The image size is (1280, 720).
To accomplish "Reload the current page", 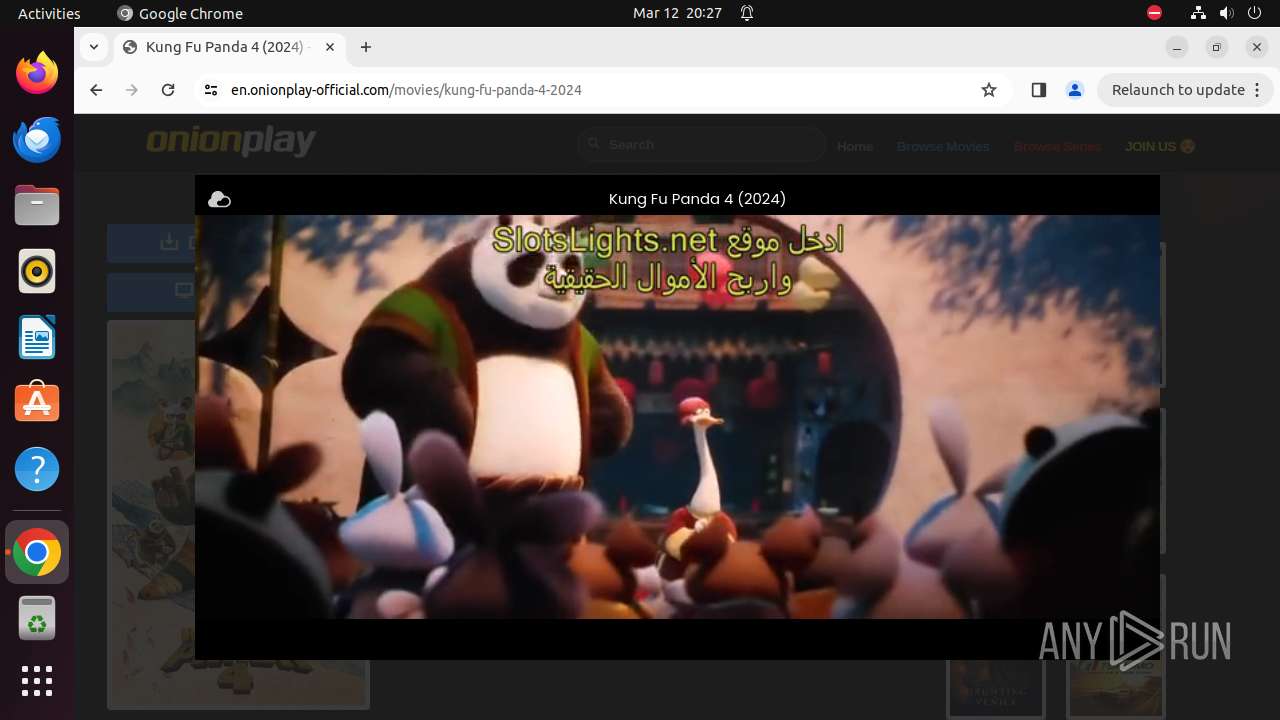I will point(168,90).
